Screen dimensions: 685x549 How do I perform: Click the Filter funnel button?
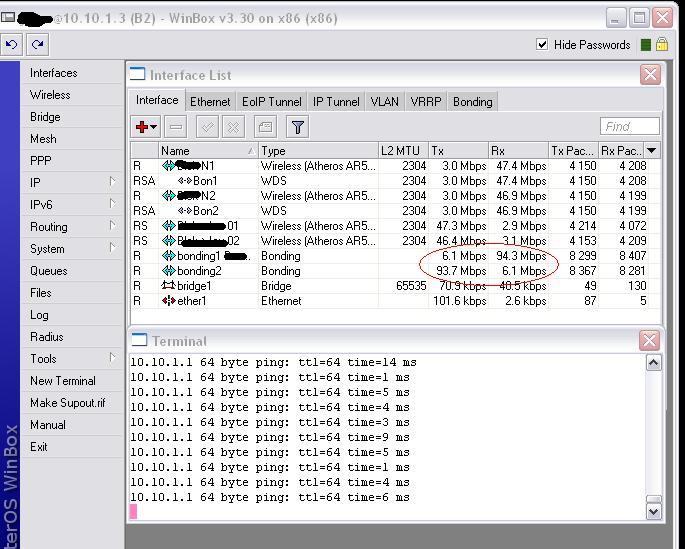click(x=298, y=127)
